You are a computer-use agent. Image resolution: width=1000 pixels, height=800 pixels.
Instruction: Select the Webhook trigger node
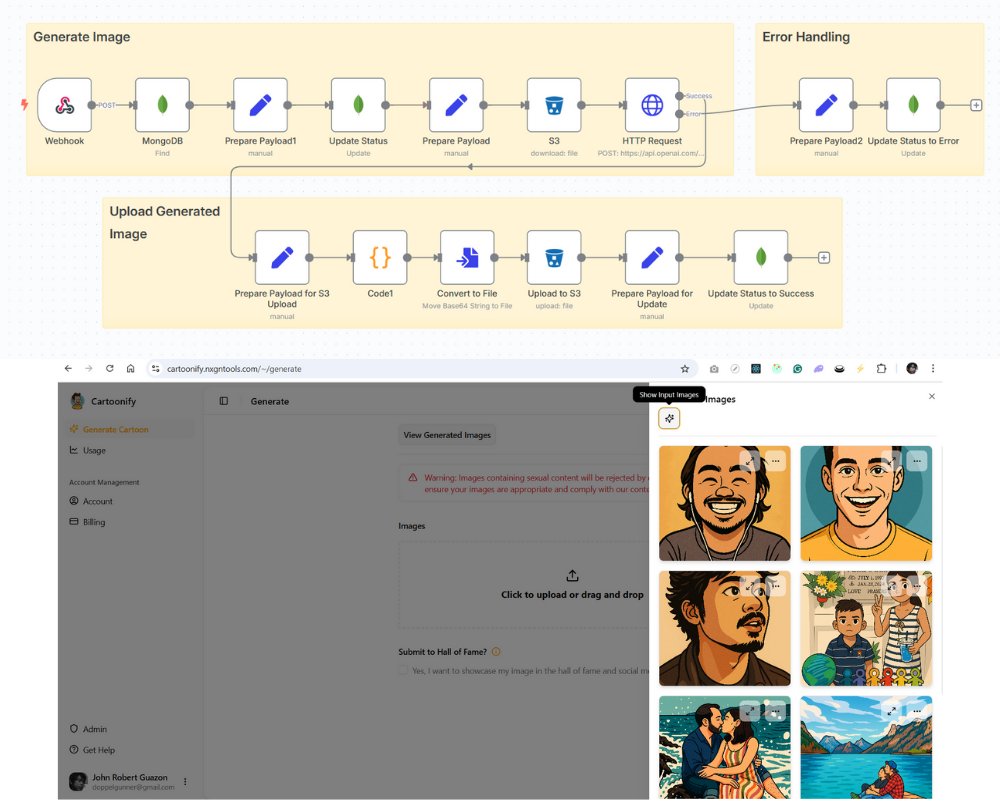(x=64, y=104)
